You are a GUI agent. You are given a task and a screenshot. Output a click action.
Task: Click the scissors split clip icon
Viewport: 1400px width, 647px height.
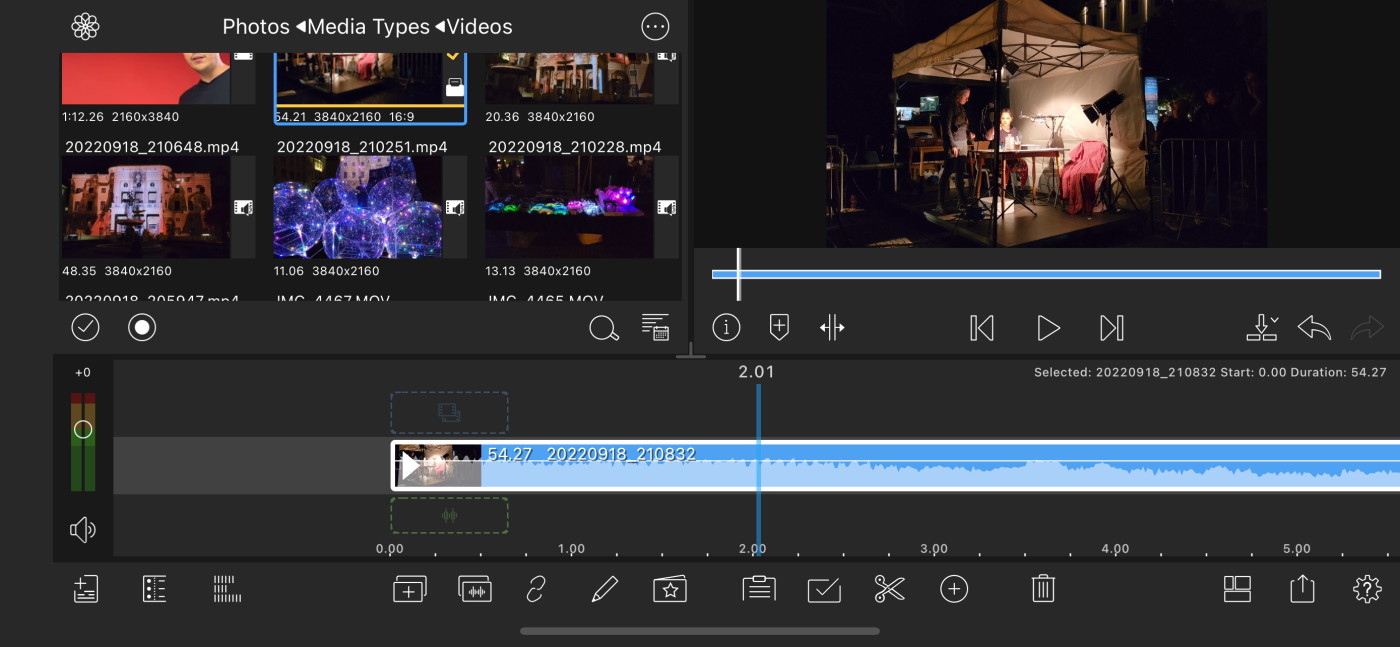coord(889,589)
